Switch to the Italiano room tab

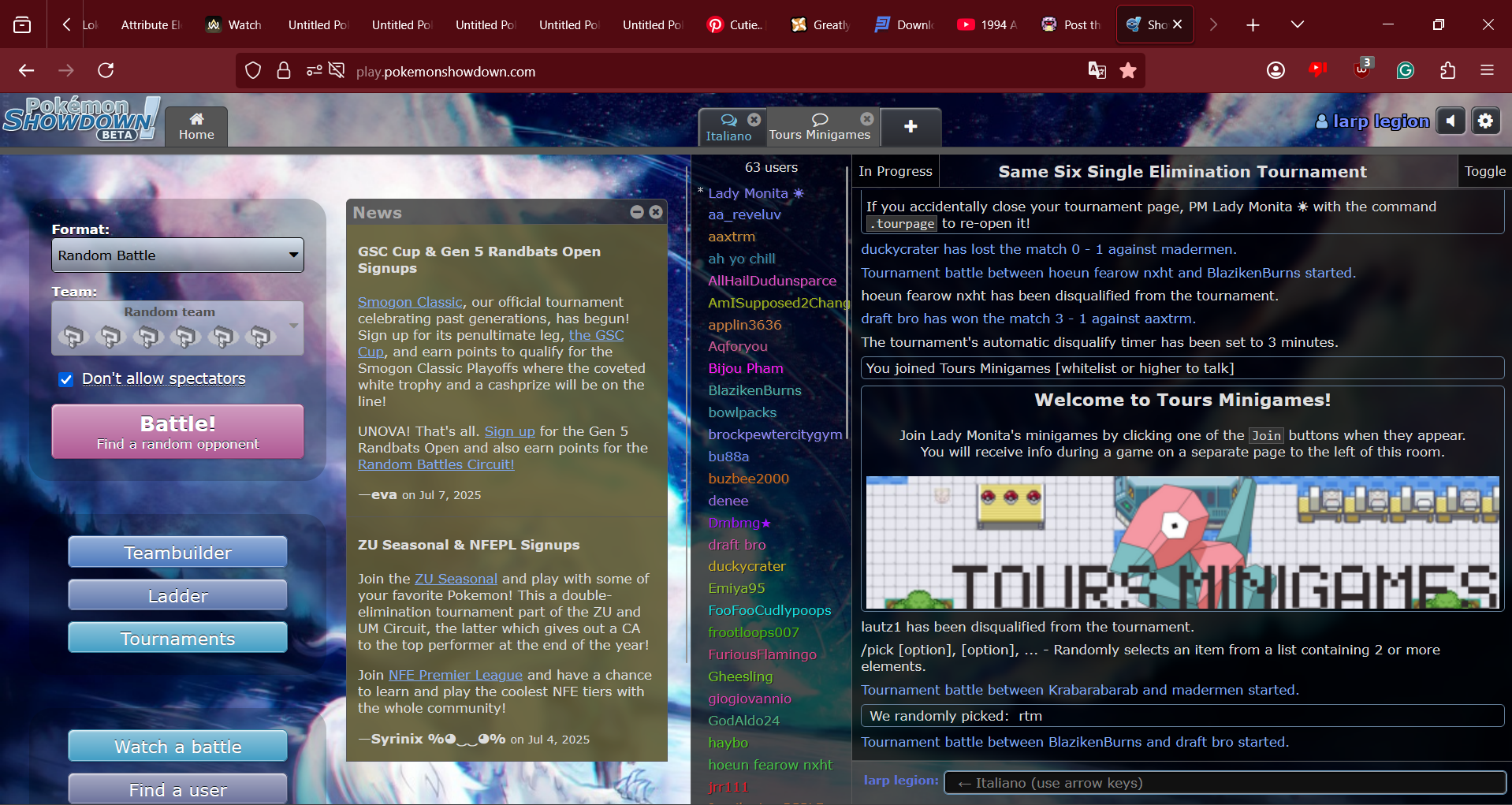[728, 127]
